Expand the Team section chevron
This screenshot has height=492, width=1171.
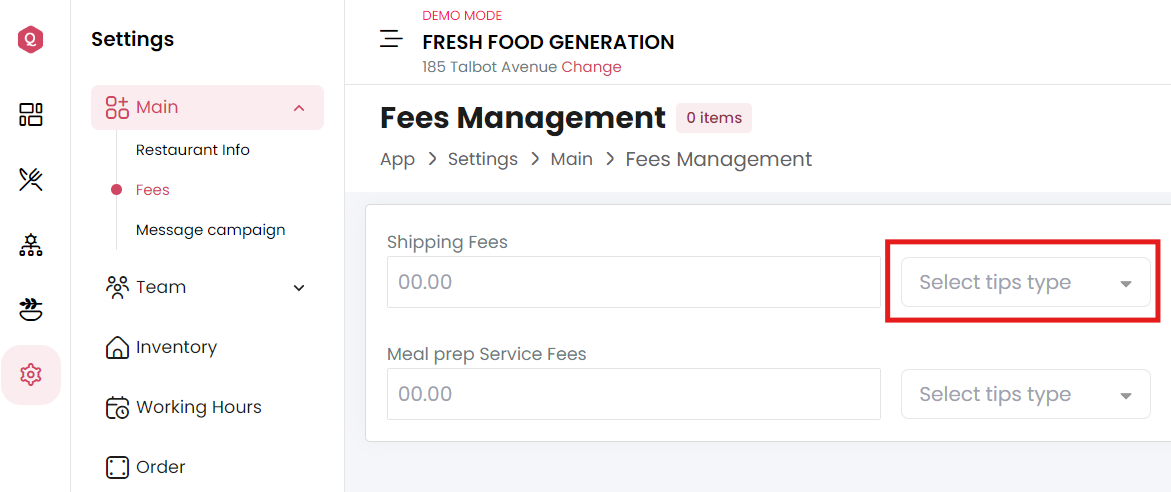click(299, 287)
